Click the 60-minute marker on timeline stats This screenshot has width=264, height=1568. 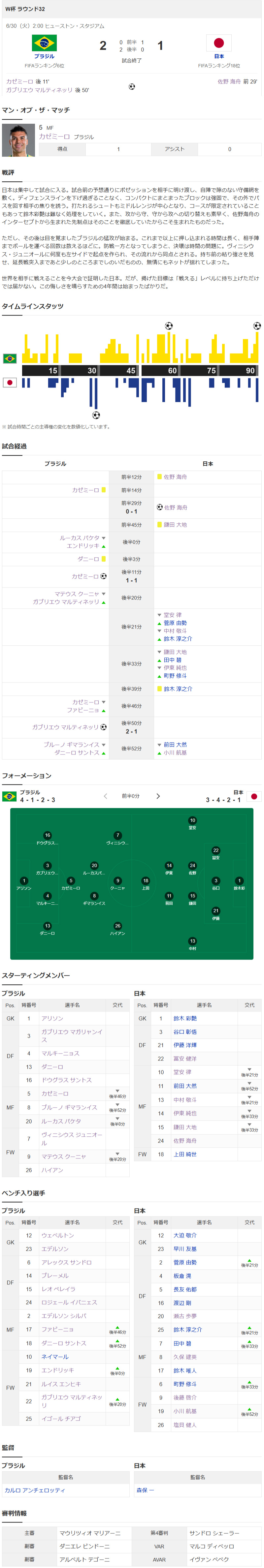click(x=172, y=370)
